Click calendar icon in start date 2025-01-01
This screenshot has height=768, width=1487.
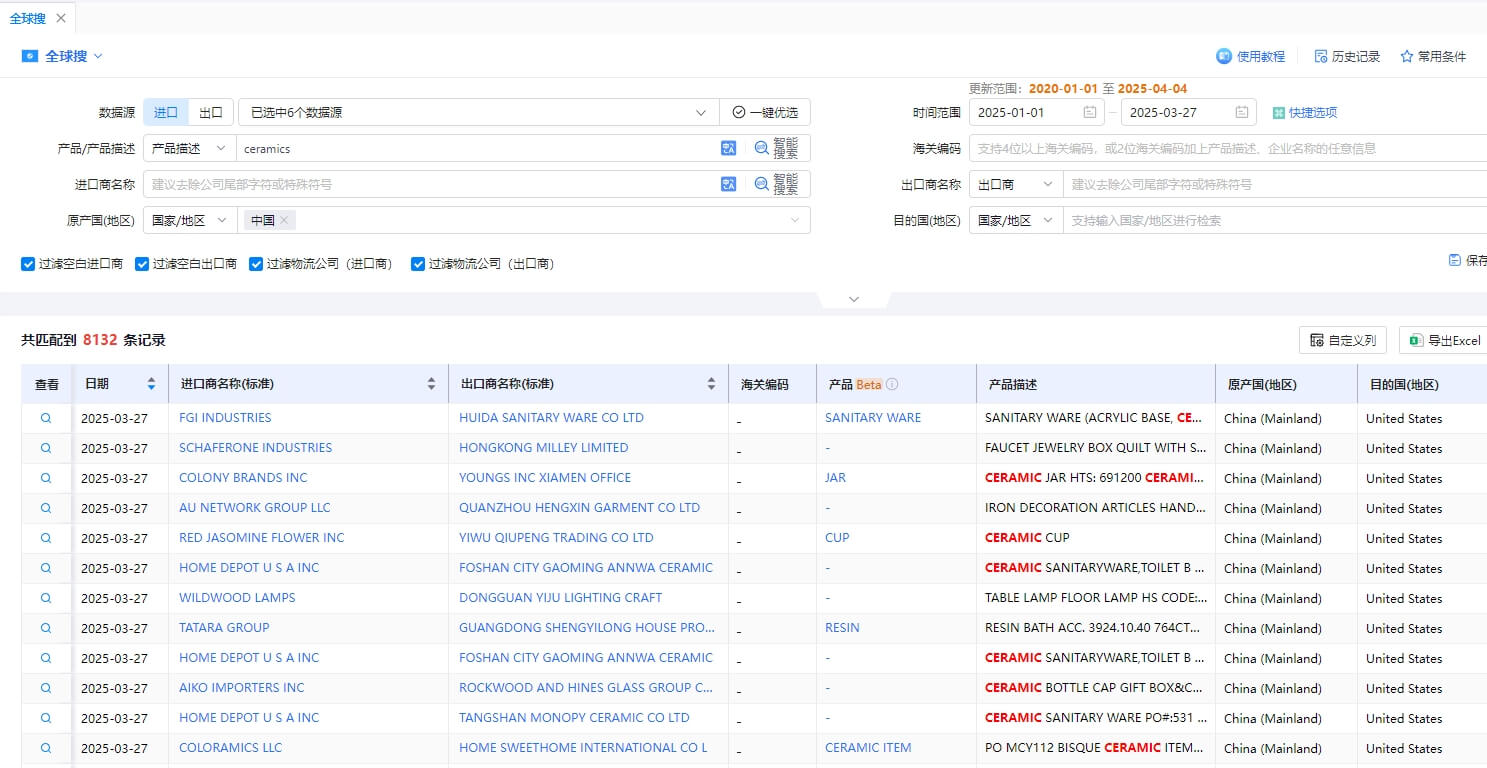coord(1089,112)
